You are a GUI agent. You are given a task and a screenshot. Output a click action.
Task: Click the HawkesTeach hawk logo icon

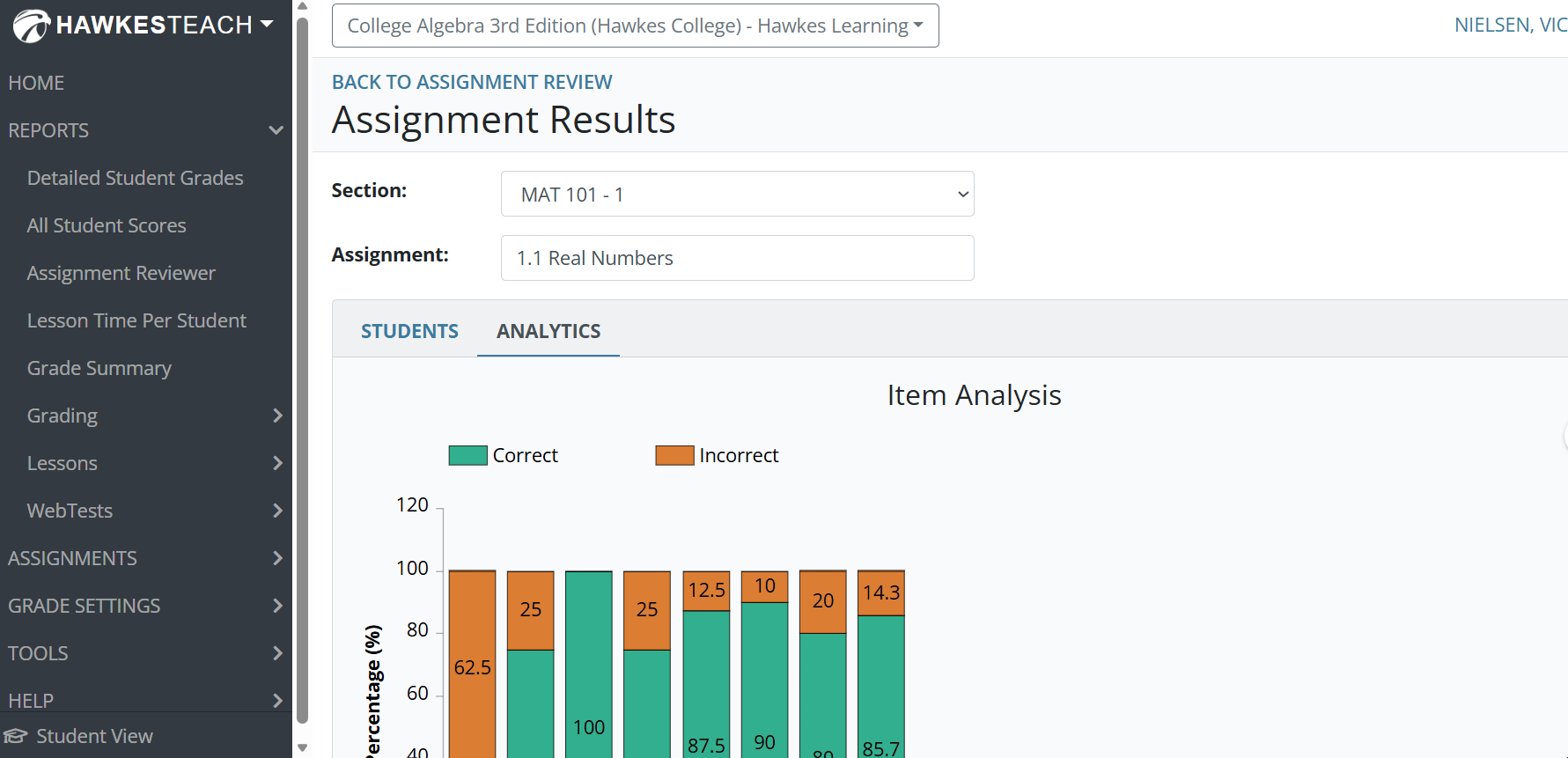click(31, 26)
